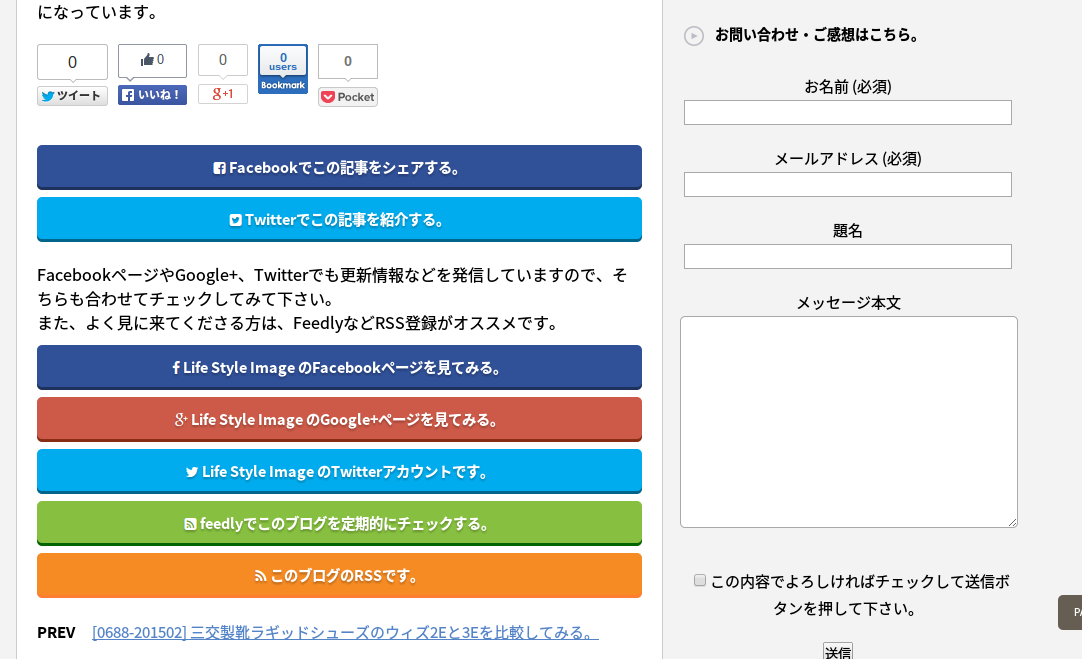Share this article on Facebook
Screen dimensions: 1082x659
pyautogui.click(x=340, y=167)
